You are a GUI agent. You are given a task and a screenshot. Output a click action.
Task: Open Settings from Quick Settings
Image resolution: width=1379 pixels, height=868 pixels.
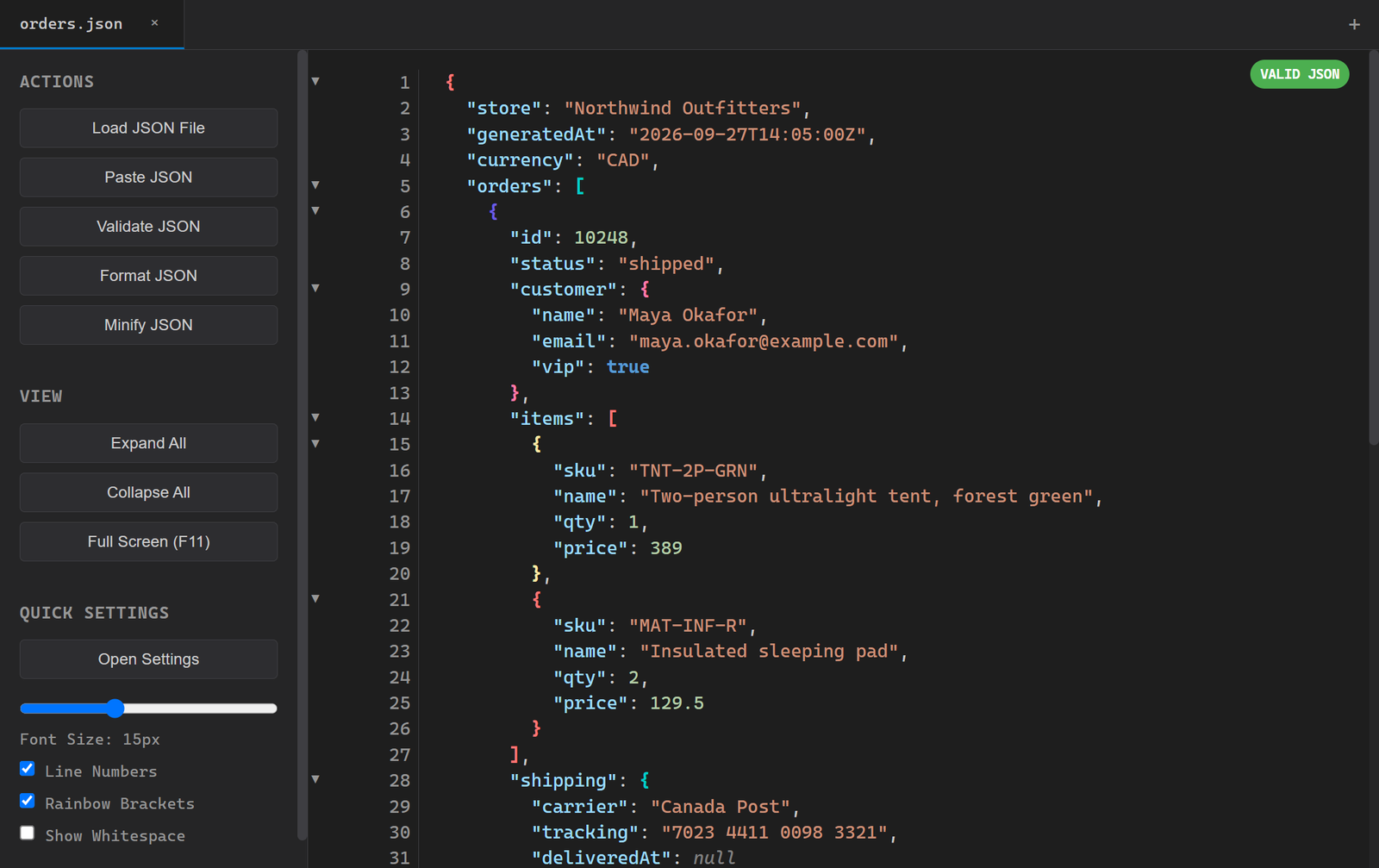point(148,659)
